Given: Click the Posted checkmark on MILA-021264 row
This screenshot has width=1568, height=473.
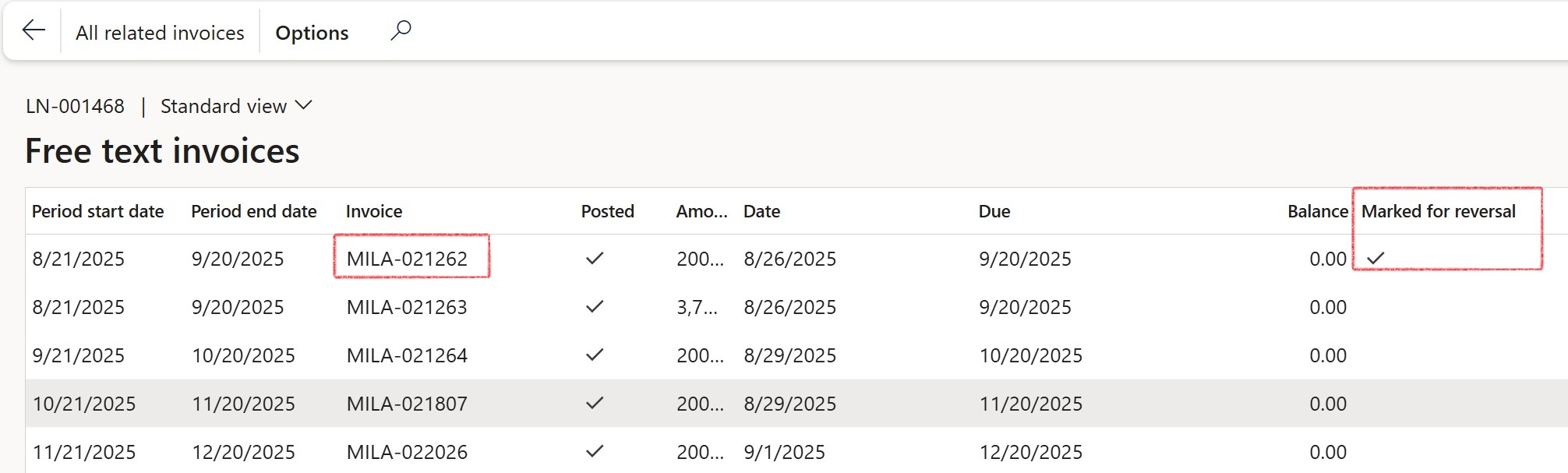Looking at the screenshot, I should tap(595, 355).
